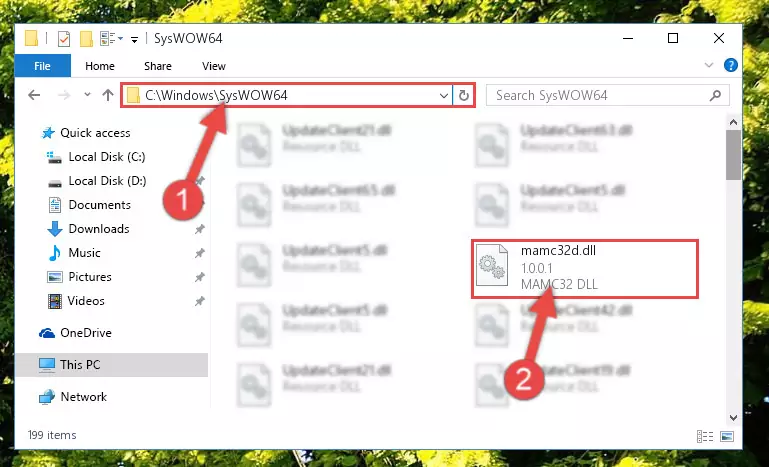The height and width of the screenshot is (467, 769).
Task: Switch to Details view in status bar
Action: [x=705, y=436]
